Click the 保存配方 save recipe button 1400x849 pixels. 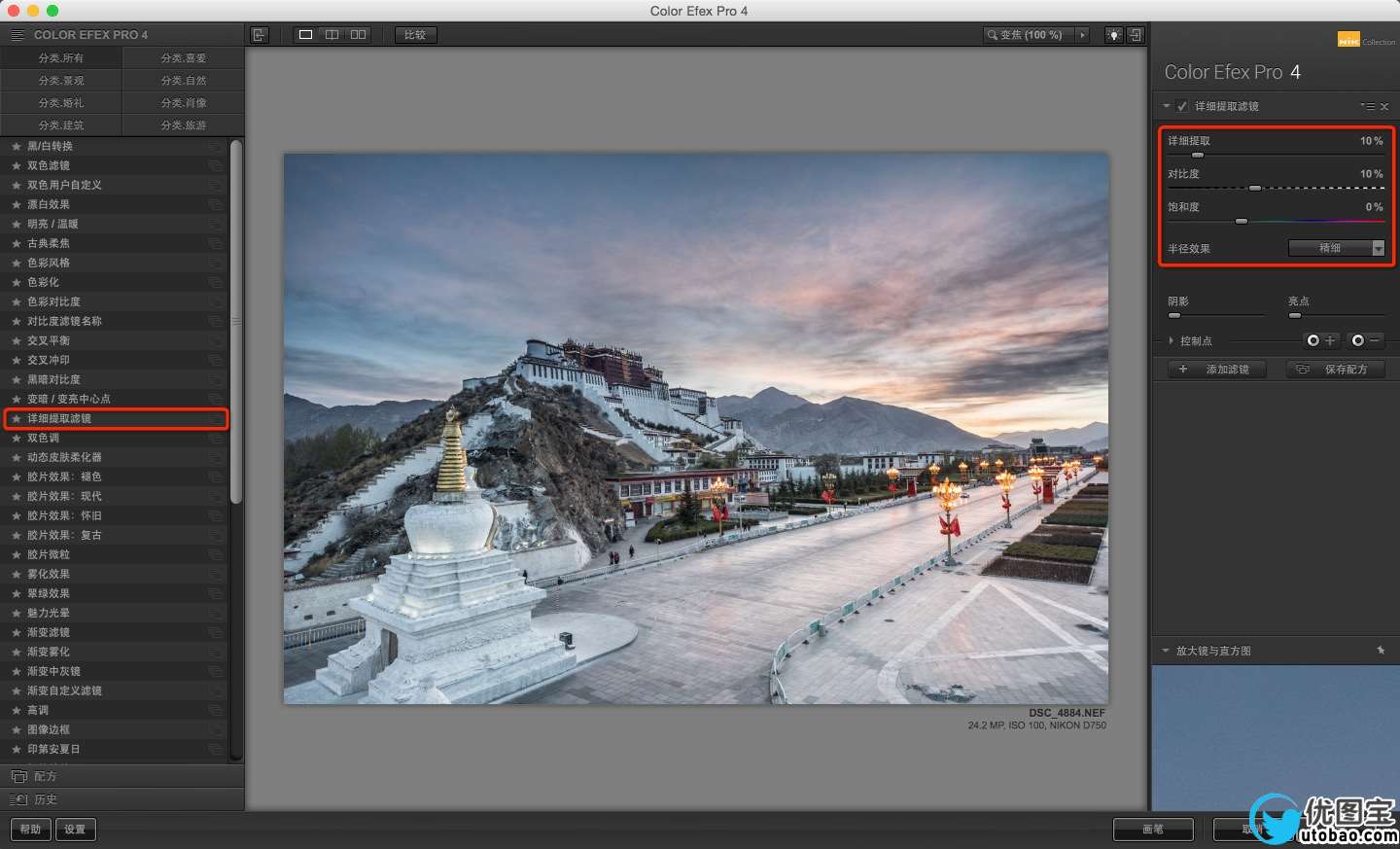(x=1336, y=370)
